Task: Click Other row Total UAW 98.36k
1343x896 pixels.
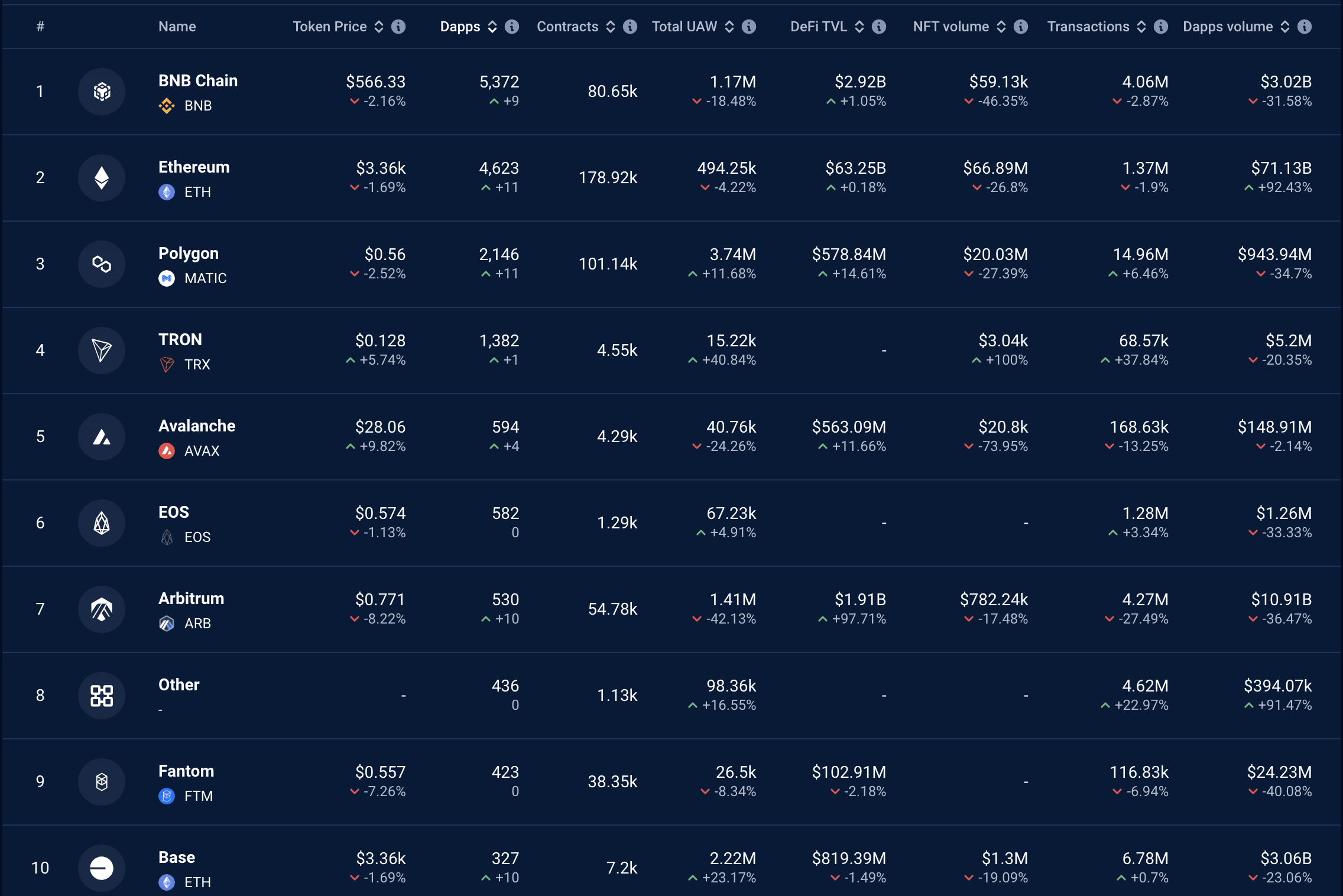Action: click(731, 686)
